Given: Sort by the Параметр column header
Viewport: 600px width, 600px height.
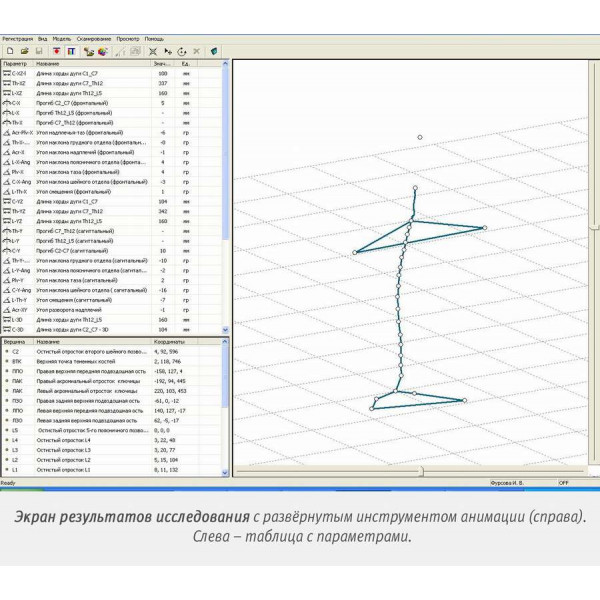Looking at the screenshot, I should point(17,64).
